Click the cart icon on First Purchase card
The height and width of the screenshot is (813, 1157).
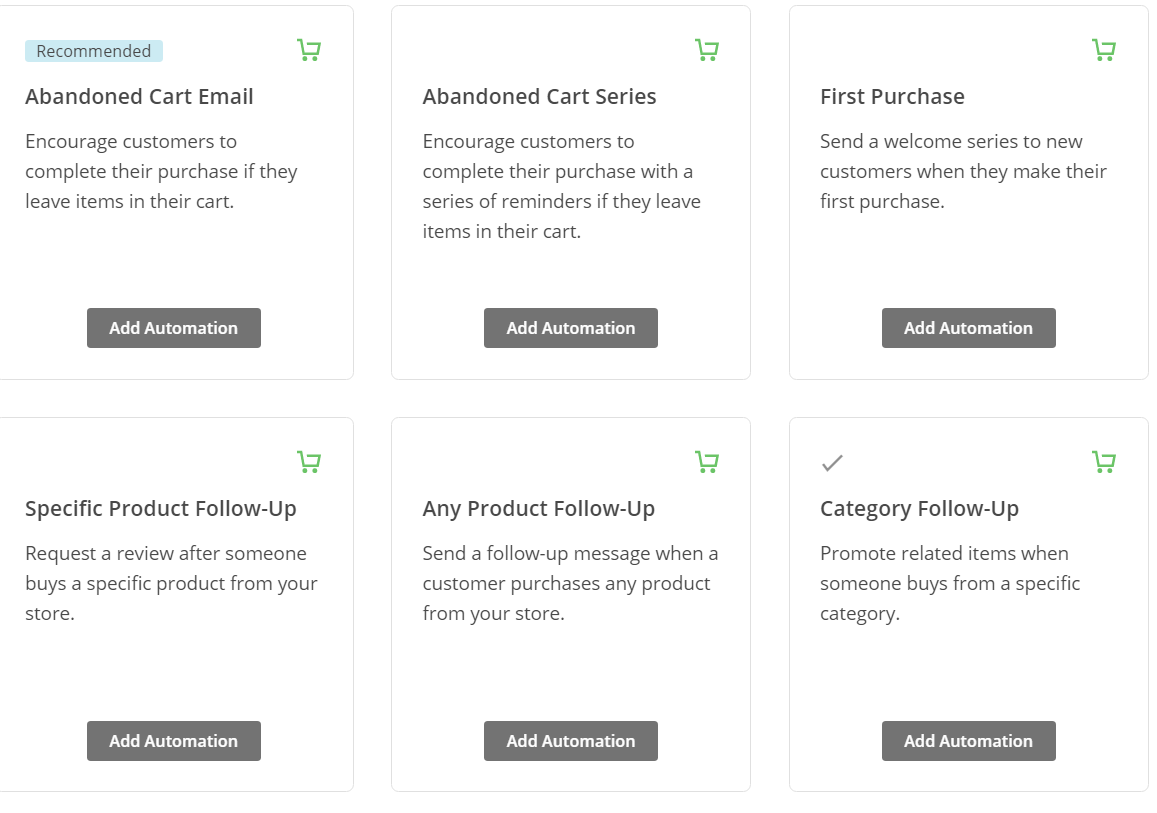tap(1104, 50)
